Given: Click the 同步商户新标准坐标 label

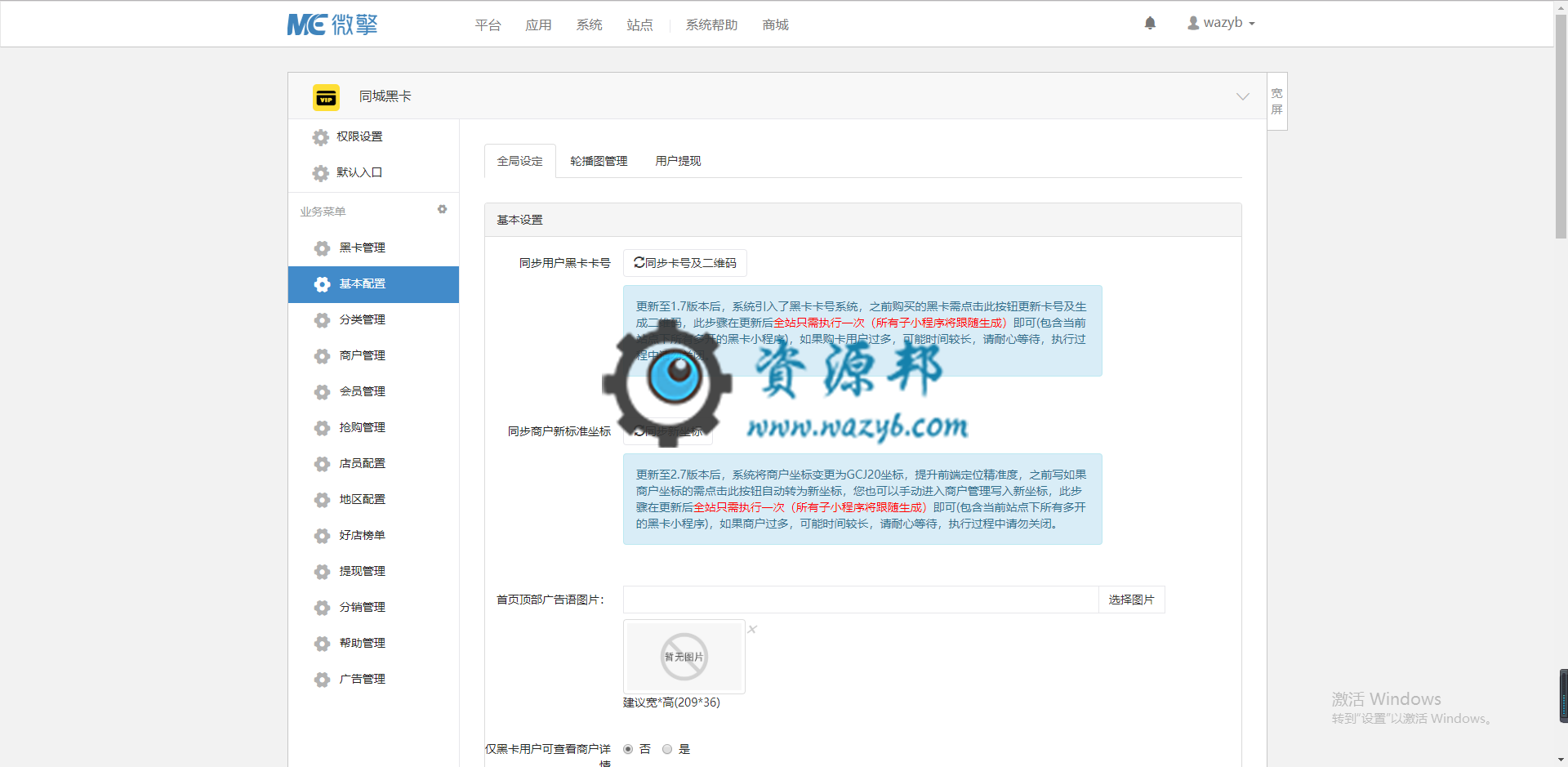Looking at the screenshot, I should 559,431.
